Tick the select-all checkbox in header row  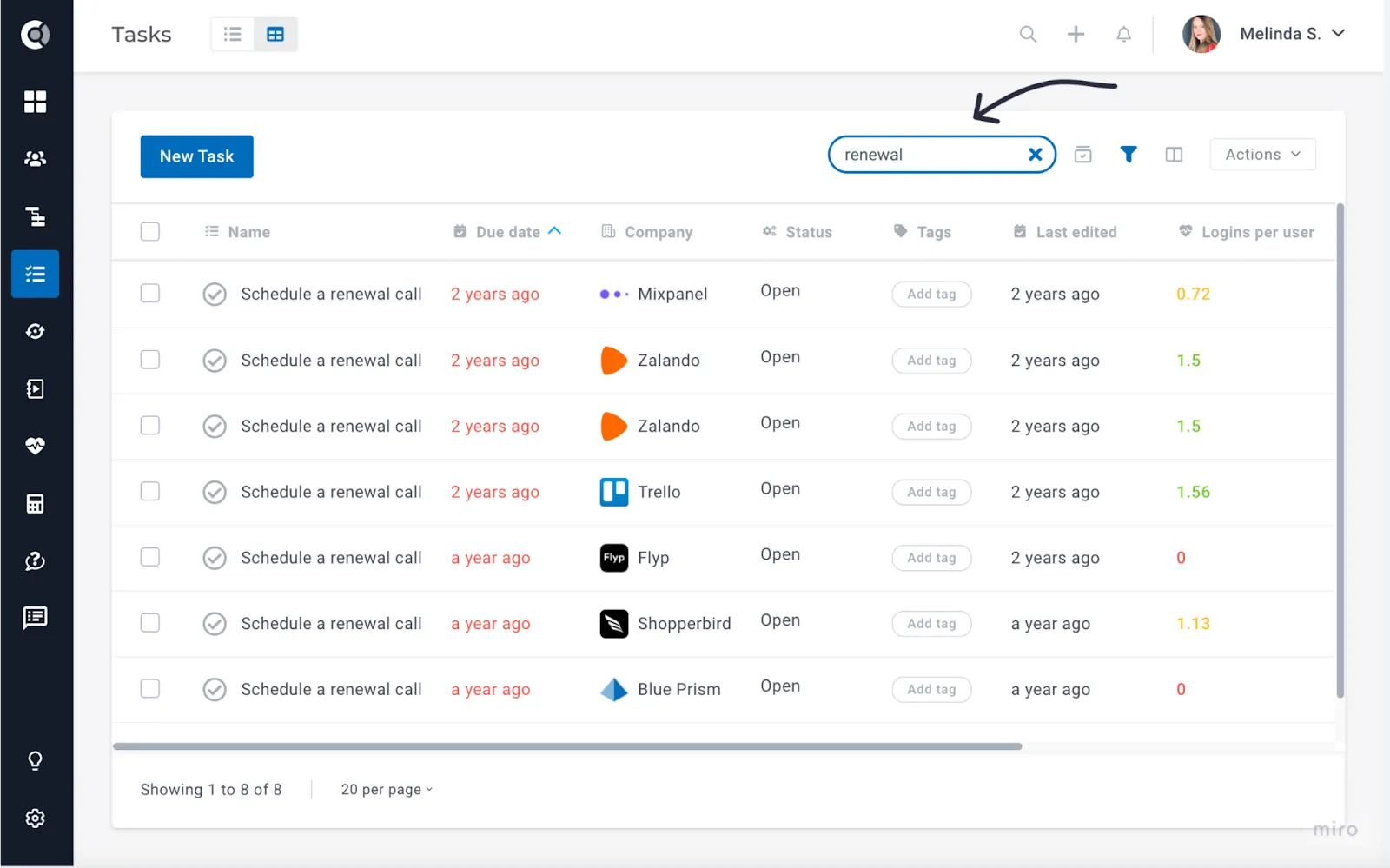(150, 232)
